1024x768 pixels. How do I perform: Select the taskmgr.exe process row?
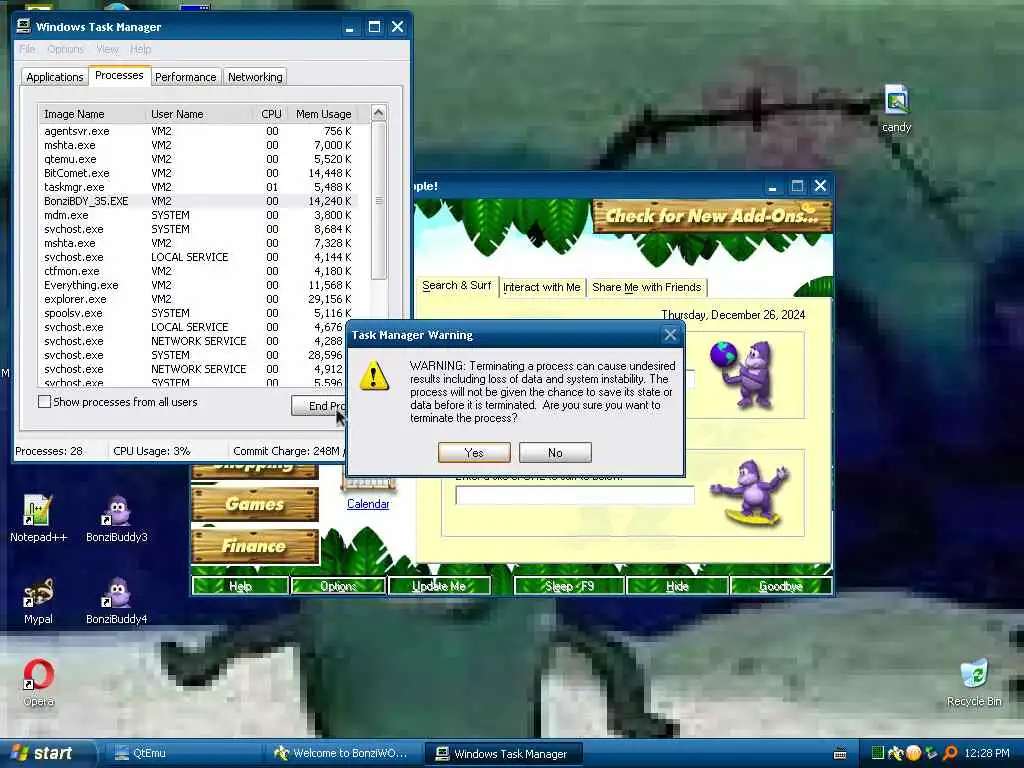tap(199, 187)
